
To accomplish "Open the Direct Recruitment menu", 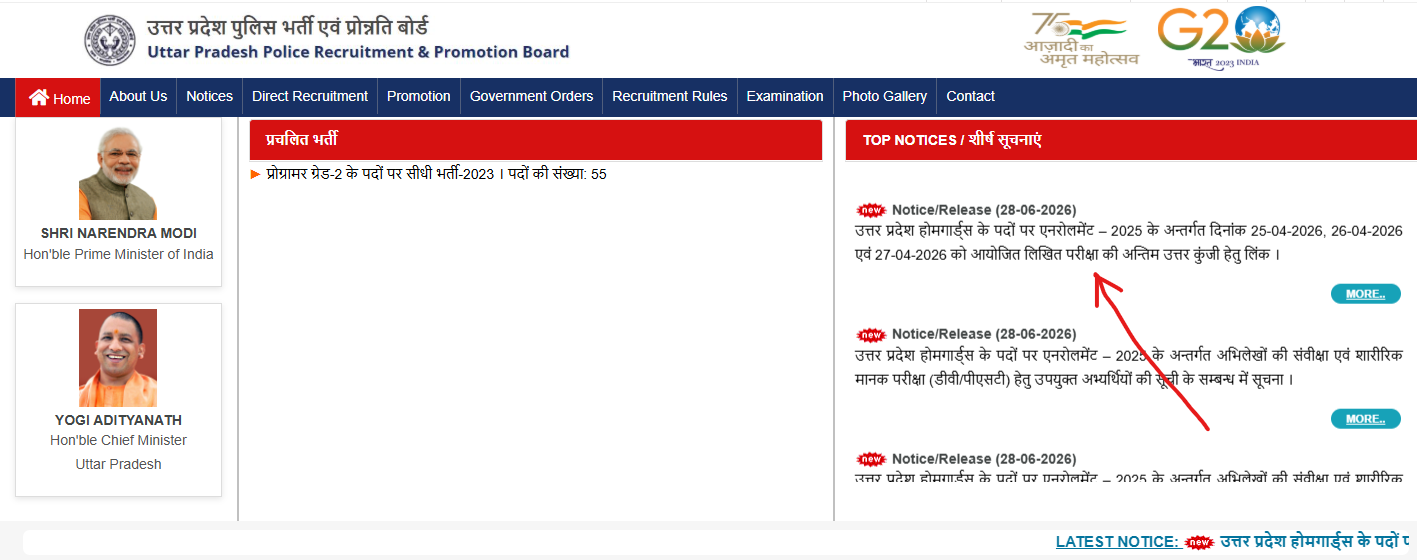I will (310, 96).
